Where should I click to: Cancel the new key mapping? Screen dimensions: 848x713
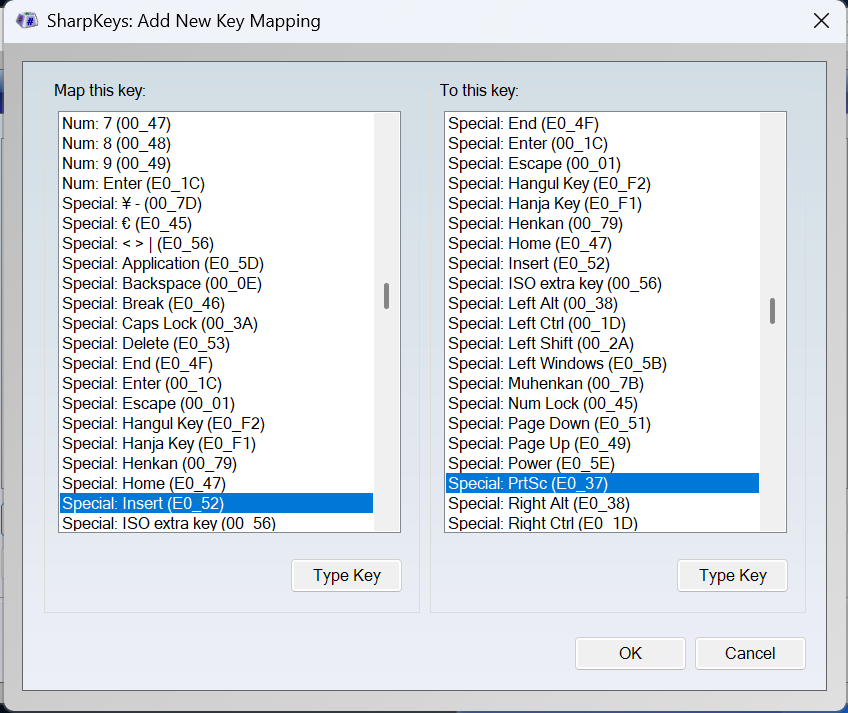tap(750, 653)
